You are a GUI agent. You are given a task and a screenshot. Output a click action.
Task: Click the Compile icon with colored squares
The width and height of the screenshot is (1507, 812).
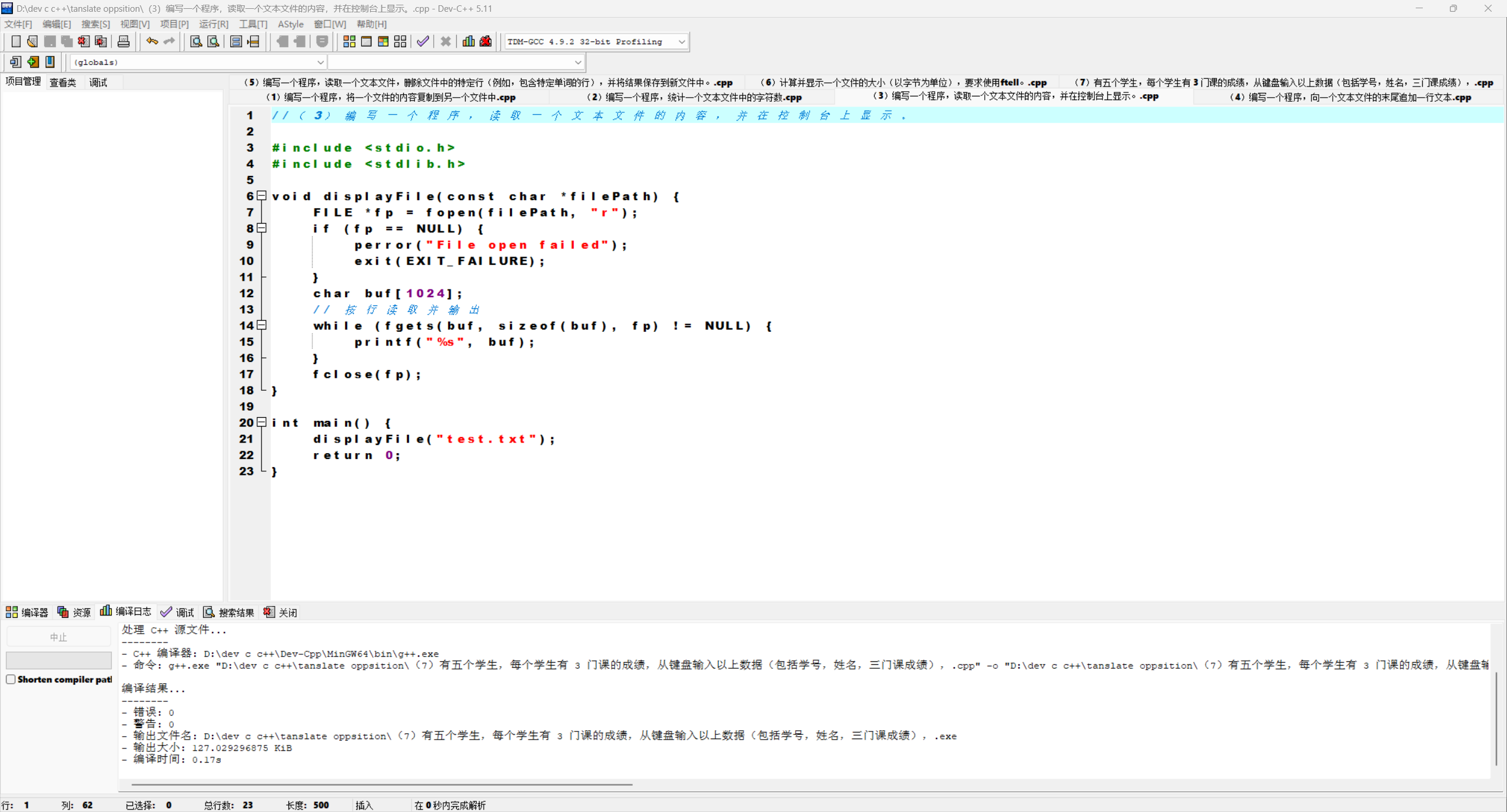point(349,41)
